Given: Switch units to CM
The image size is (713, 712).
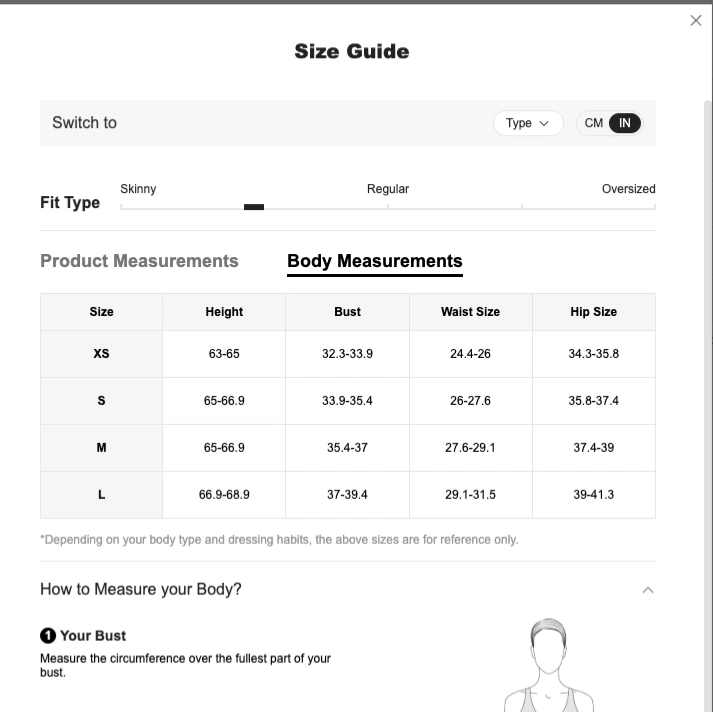Looking at the screenshot, I should [x=593, y=123].
